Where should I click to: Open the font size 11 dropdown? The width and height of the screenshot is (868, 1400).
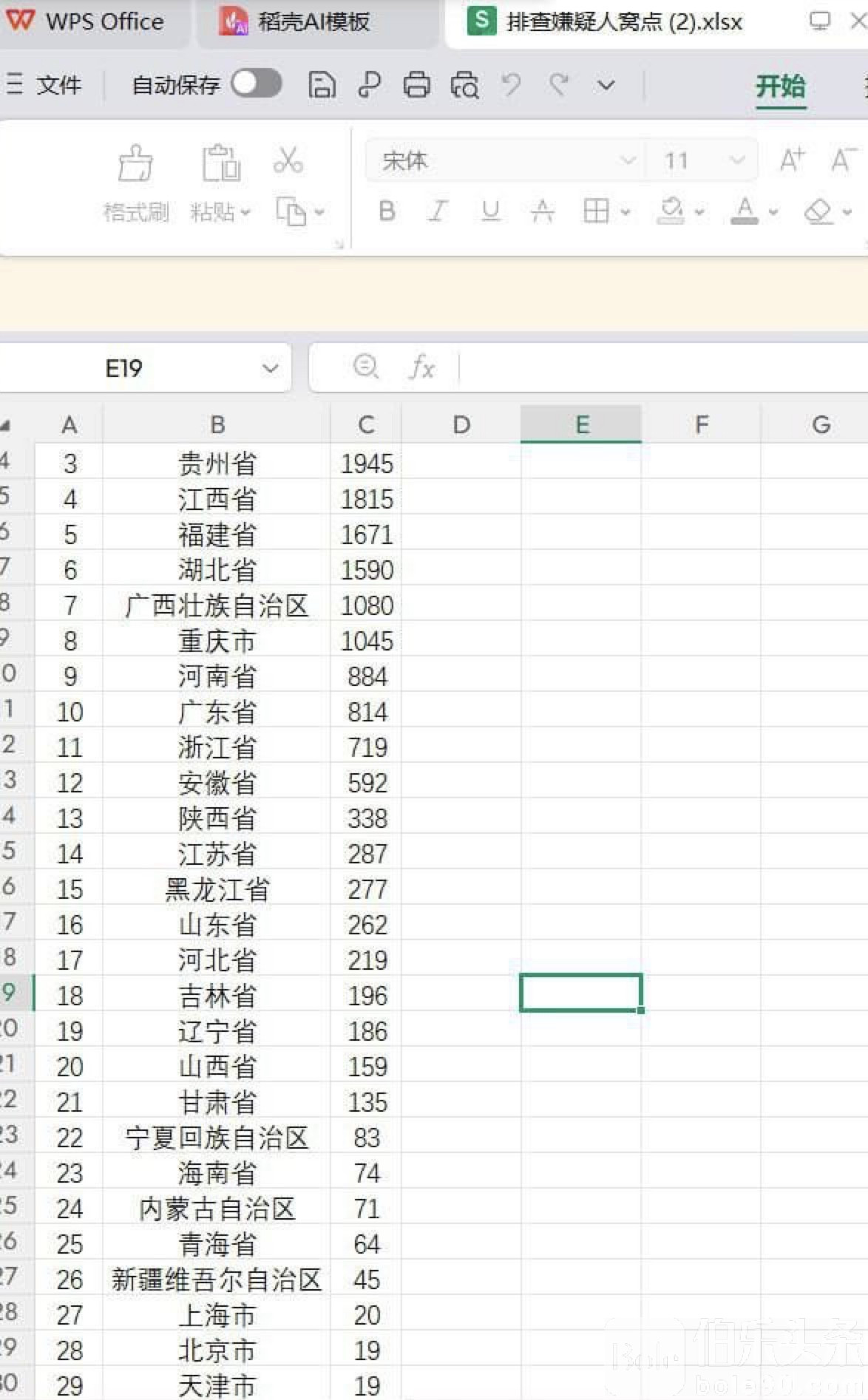(x=736, y=160)
